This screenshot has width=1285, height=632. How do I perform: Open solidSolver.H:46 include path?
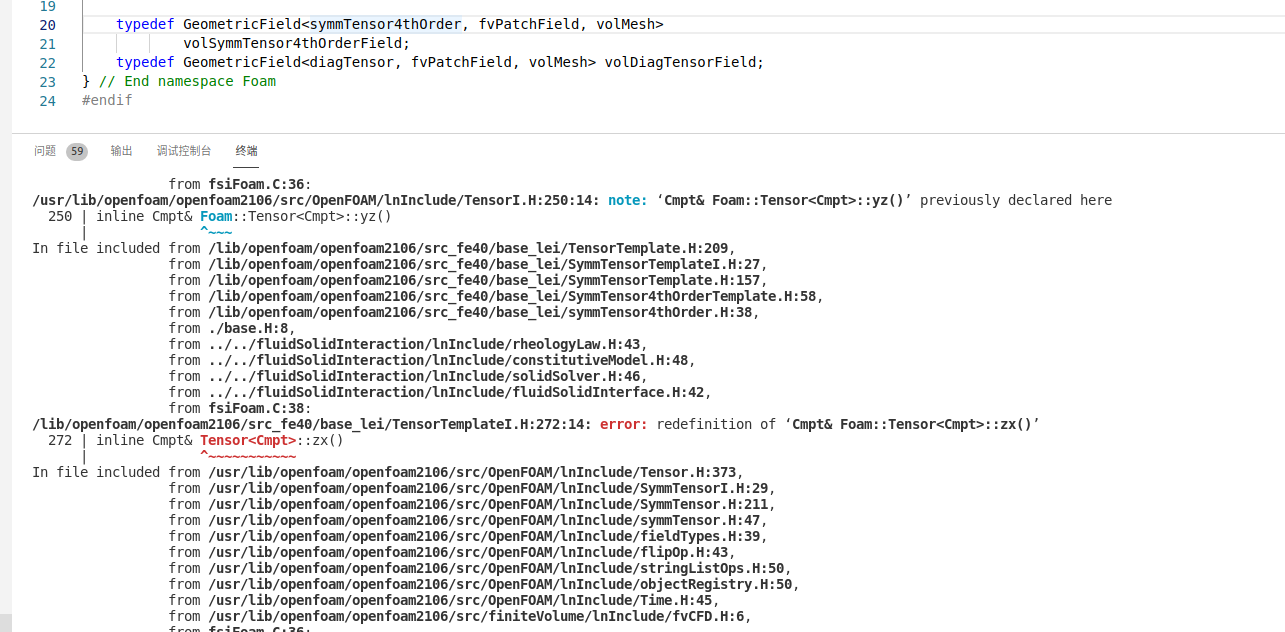point(423,376)
